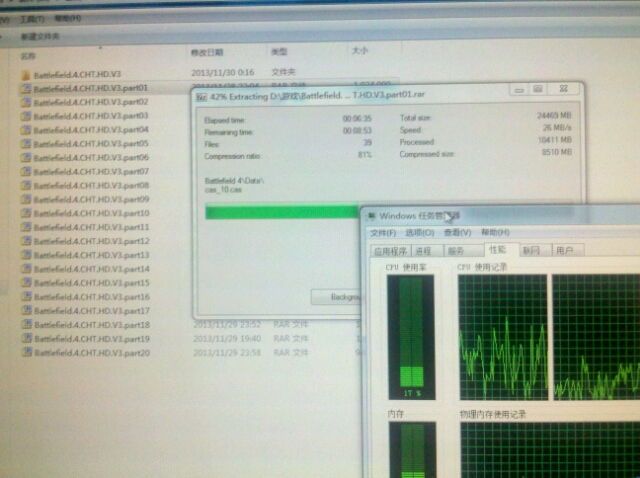Click the Windows Task Manager title bar icon

[x=371, y=216]
